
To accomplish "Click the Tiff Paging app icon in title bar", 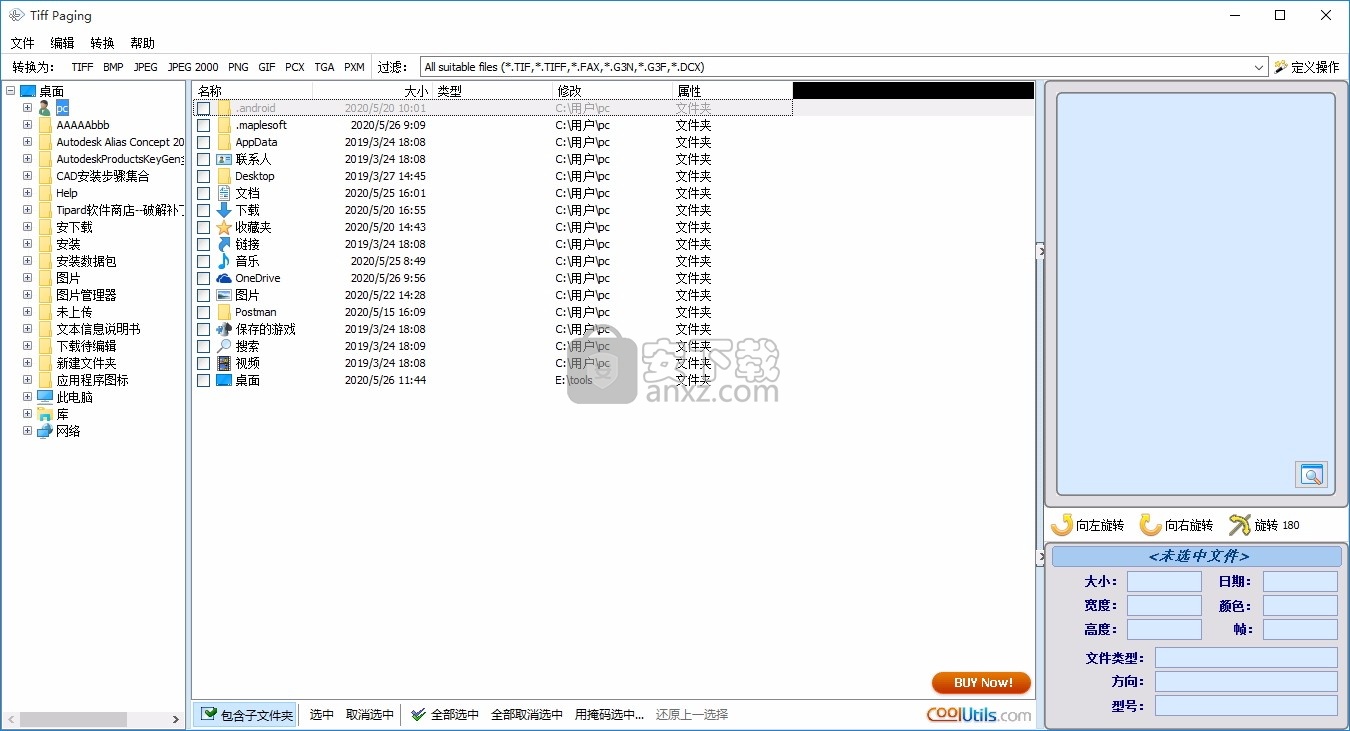I will [17, 15].
